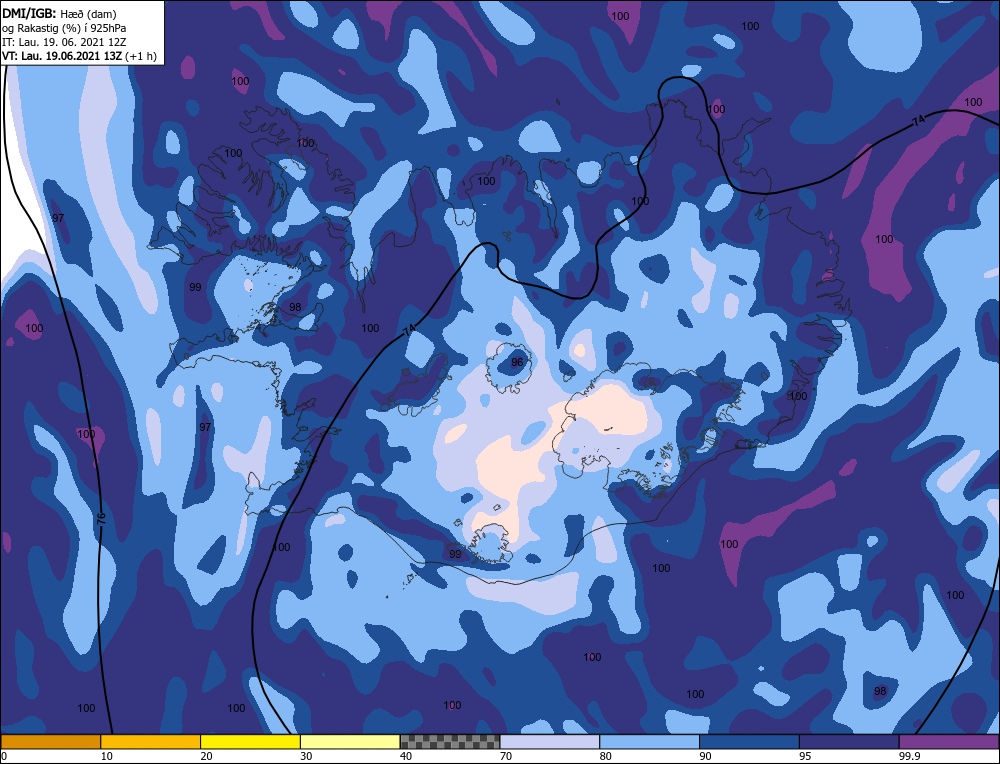Click the "DMI/IGB: Hæð (dam)" title line
1000x764 pixels.
pos(59,14)
